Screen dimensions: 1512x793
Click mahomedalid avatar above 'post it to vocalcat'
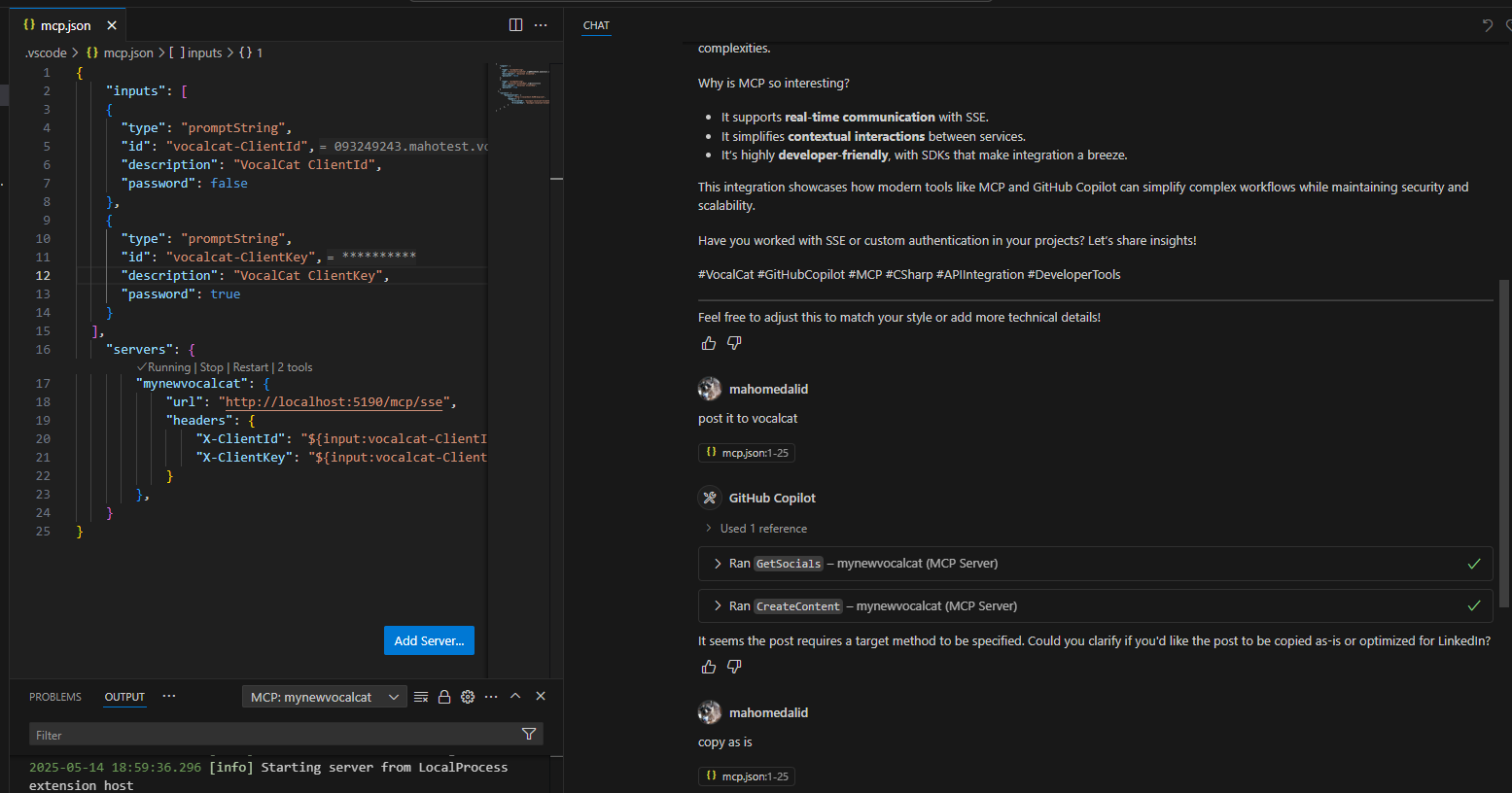click(710, 389)
